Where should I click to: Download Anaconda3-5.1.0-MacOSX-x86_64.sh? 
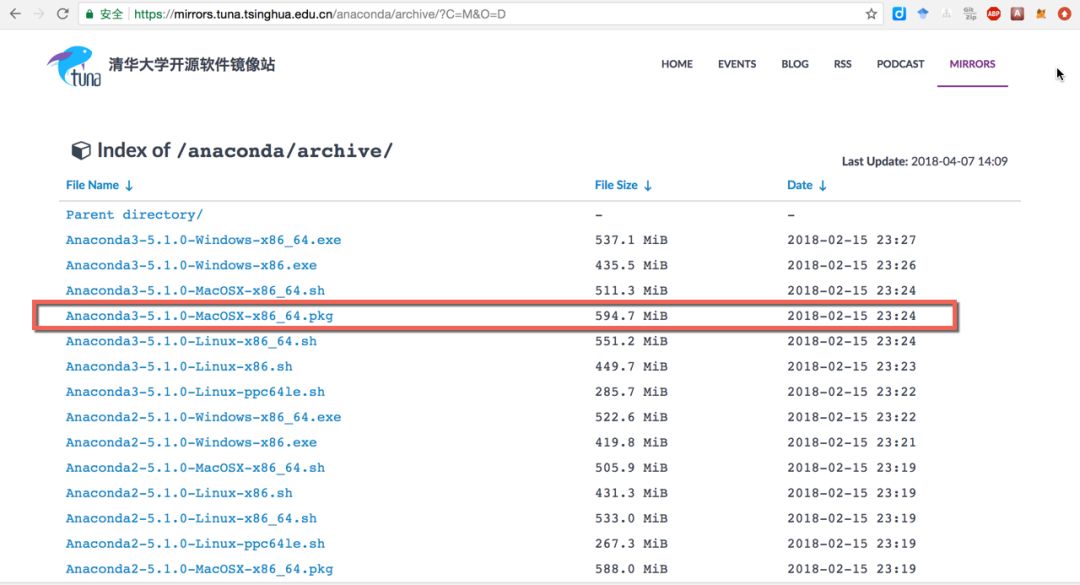click(x=195, y=291)
